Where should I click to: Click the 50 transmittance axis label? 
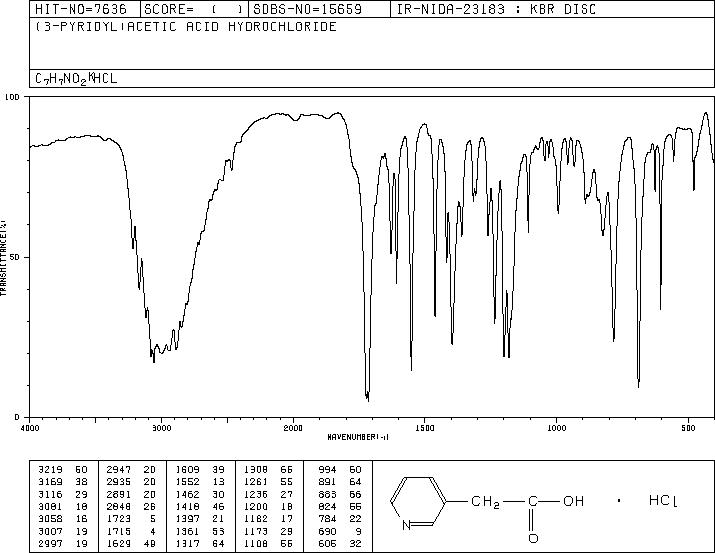(15, 257)
